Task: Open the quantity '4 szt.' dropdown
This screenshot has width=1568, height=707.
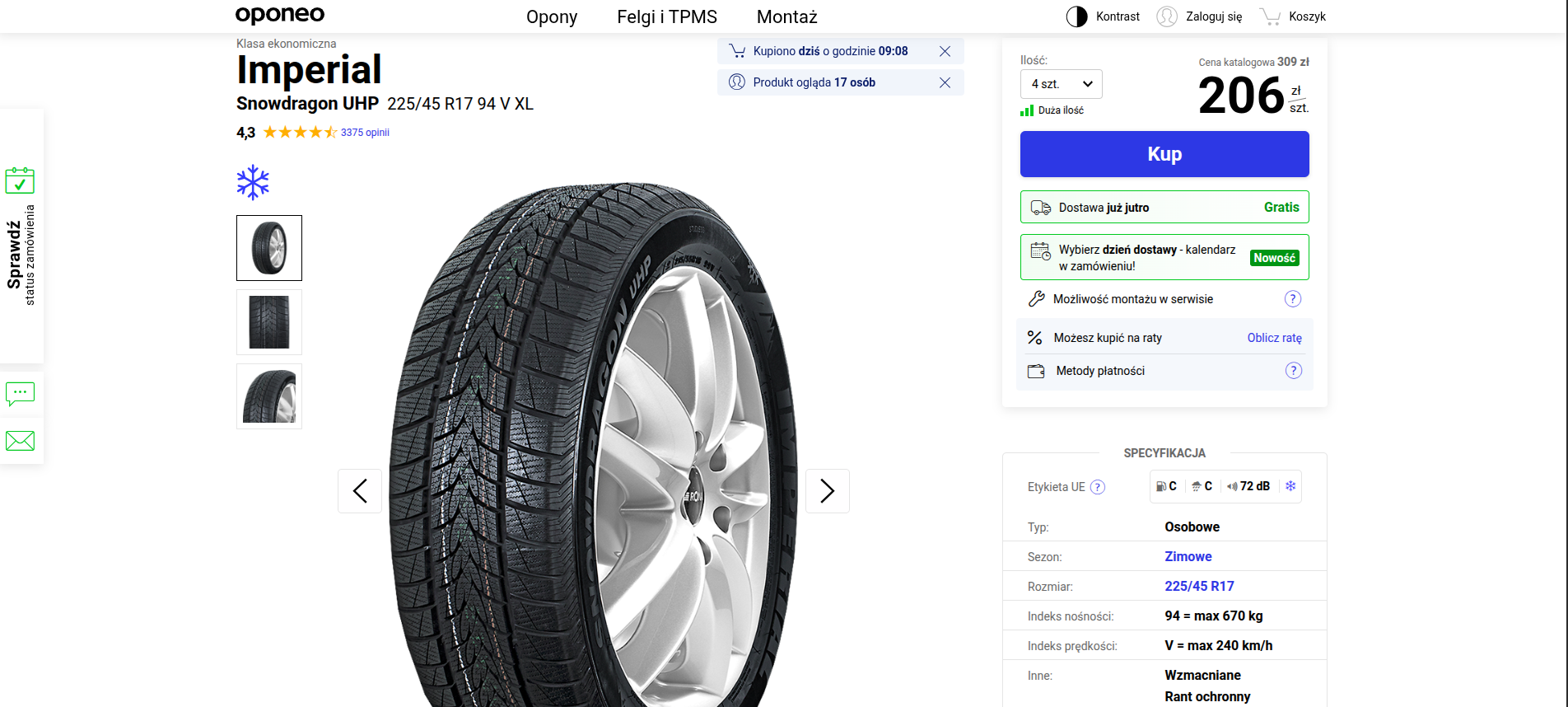Action: pos(1062,84)
